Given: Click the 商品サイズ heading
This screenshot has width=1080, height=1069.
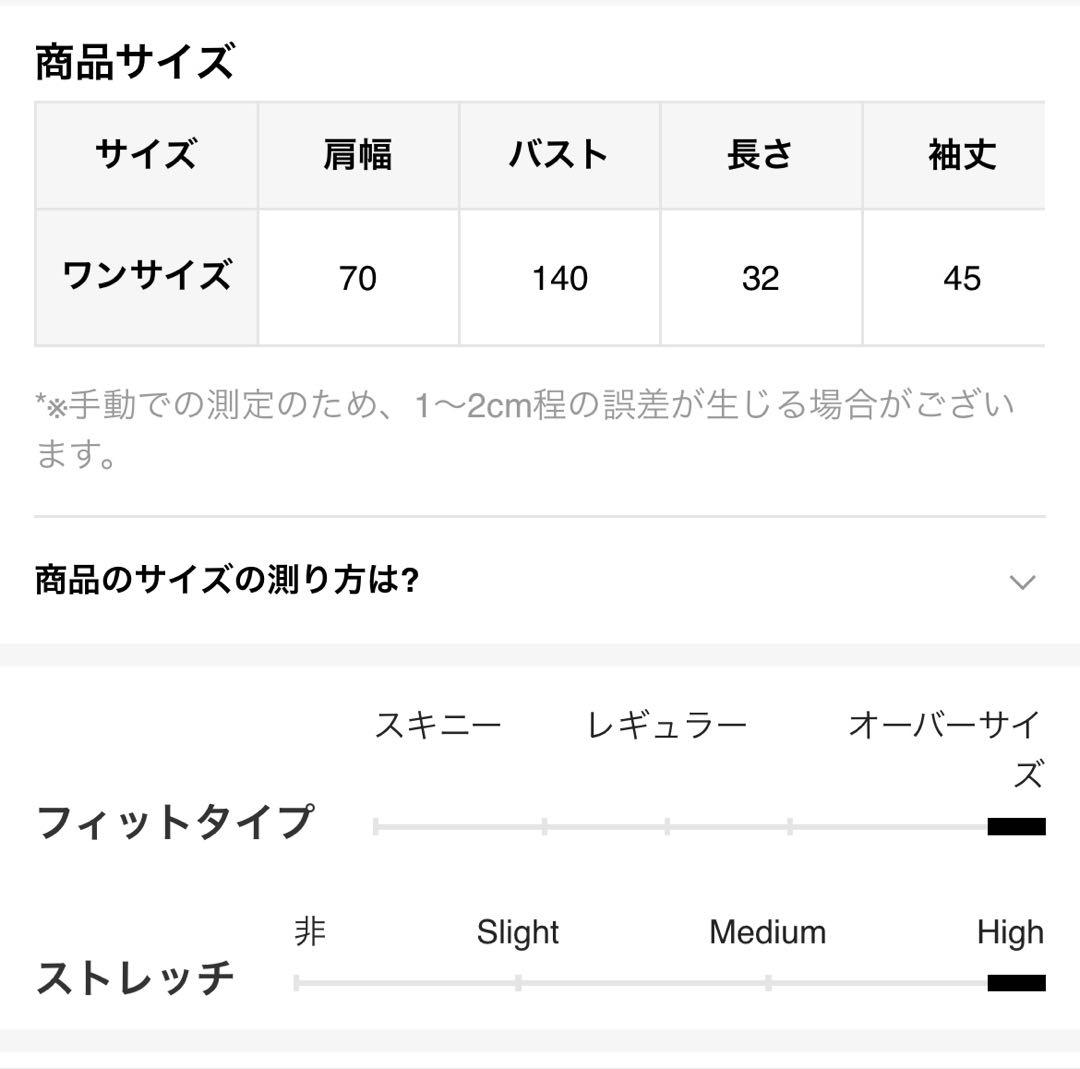Looking at the screenshot, I should [134, 62].
